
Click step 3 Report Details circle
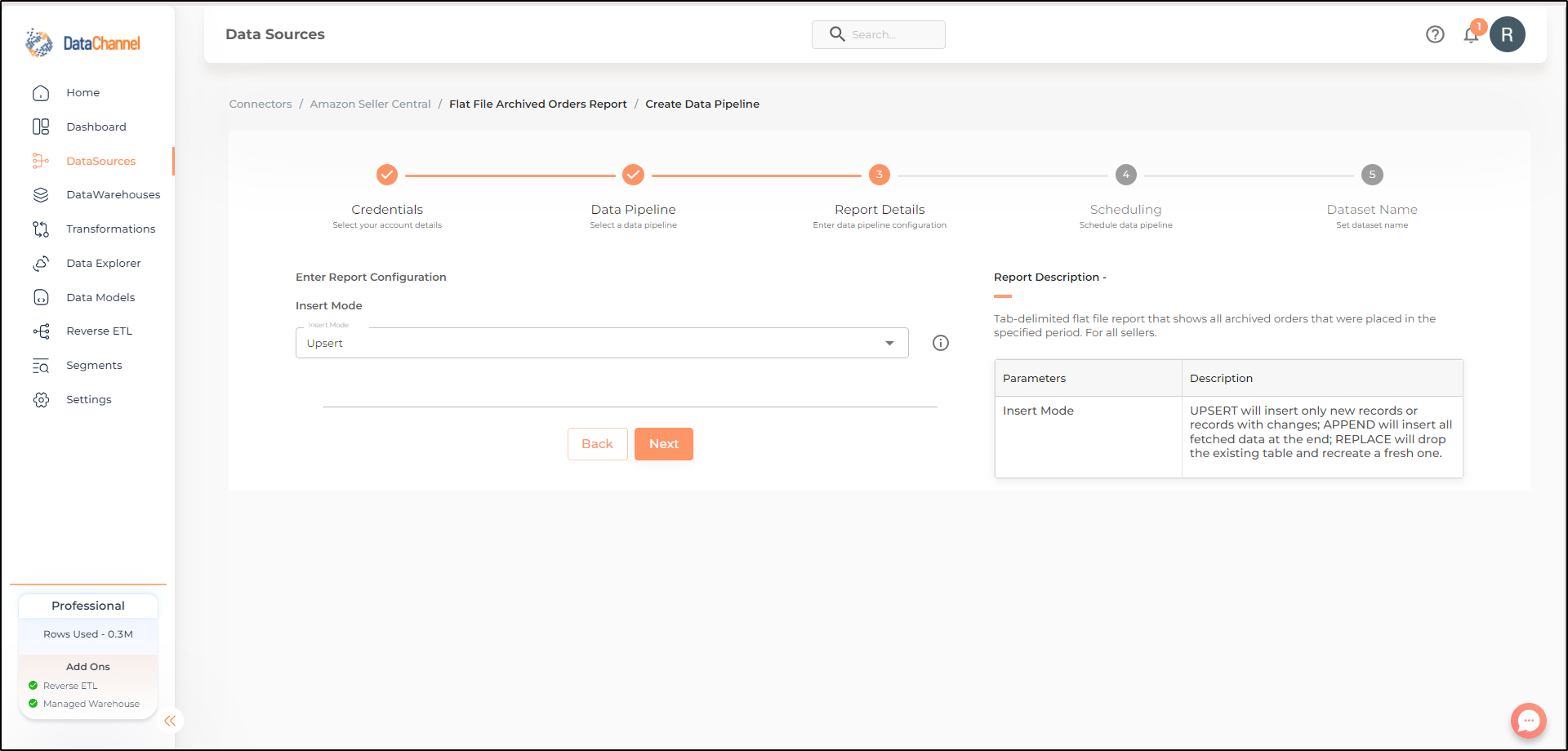(x=880, y=175)
